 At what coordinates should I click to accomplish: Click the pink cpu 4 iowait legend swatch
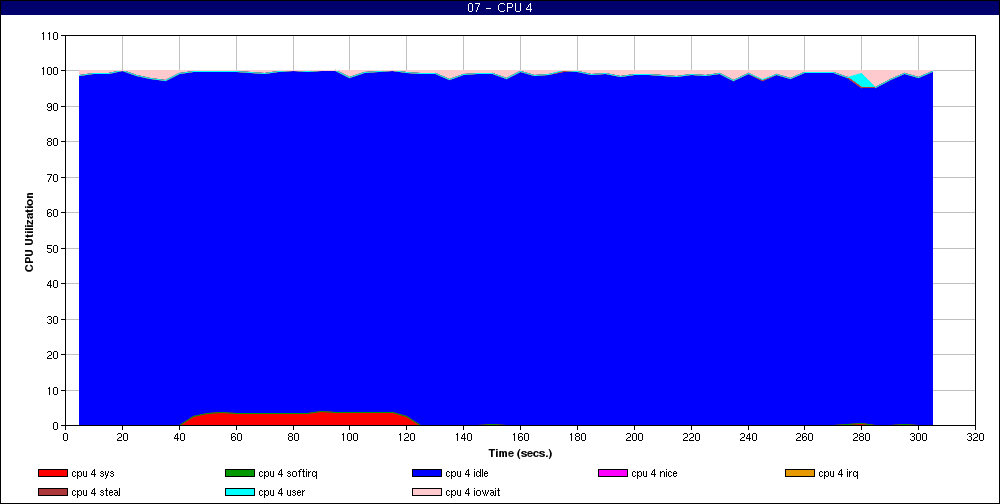tap(427, 493)
